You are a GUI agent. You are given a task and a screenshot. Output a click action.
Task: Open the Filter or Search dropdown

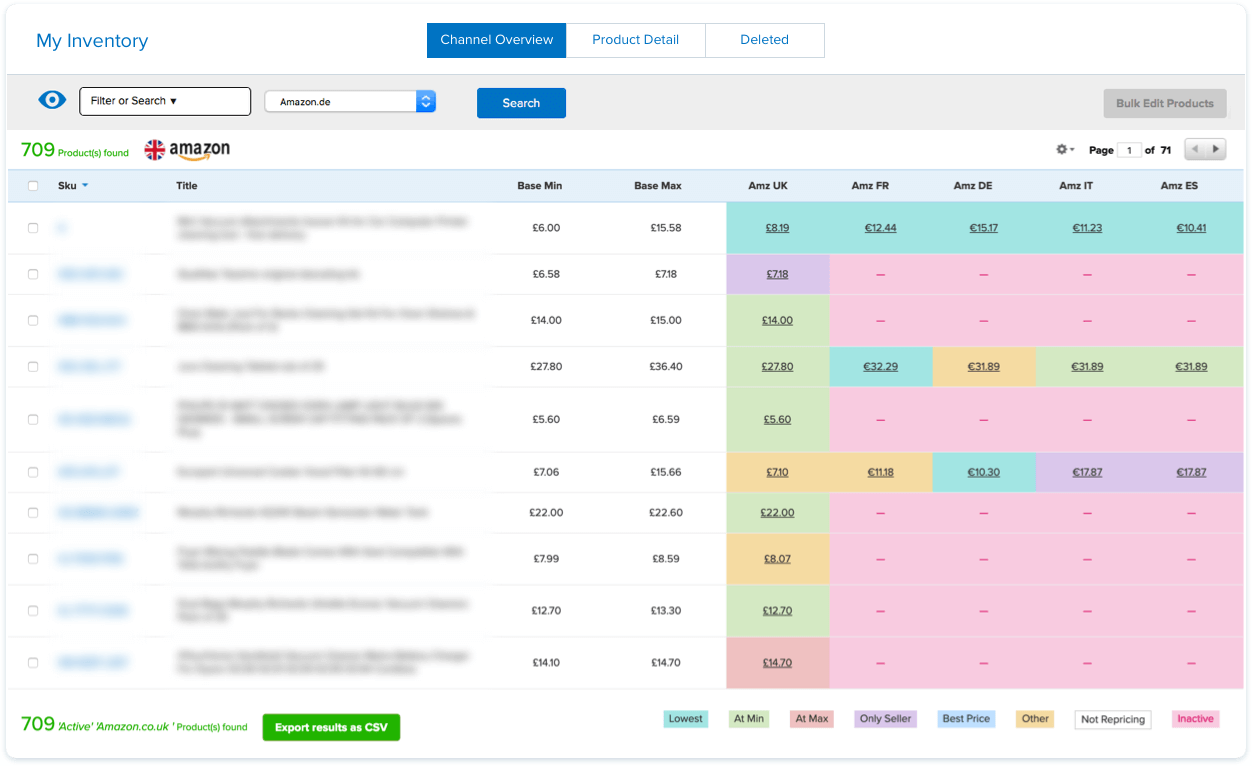(165, 101)
